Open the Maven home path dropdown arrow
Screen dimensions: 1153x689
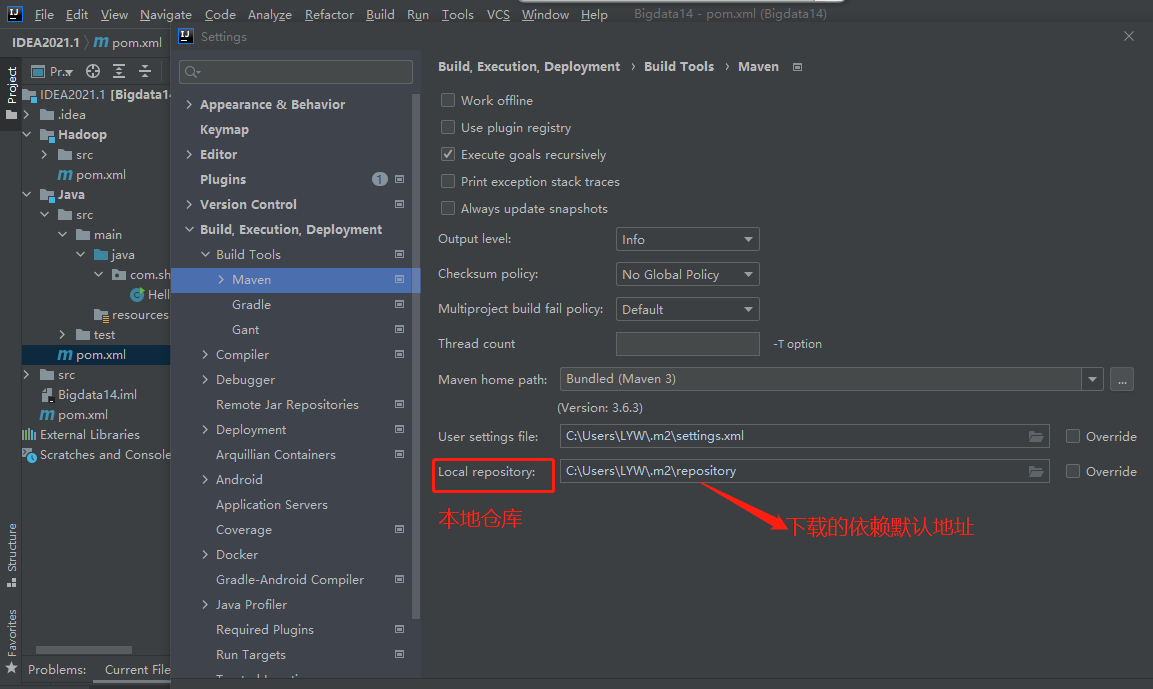pyautogui.click(x=1092, y=379)
